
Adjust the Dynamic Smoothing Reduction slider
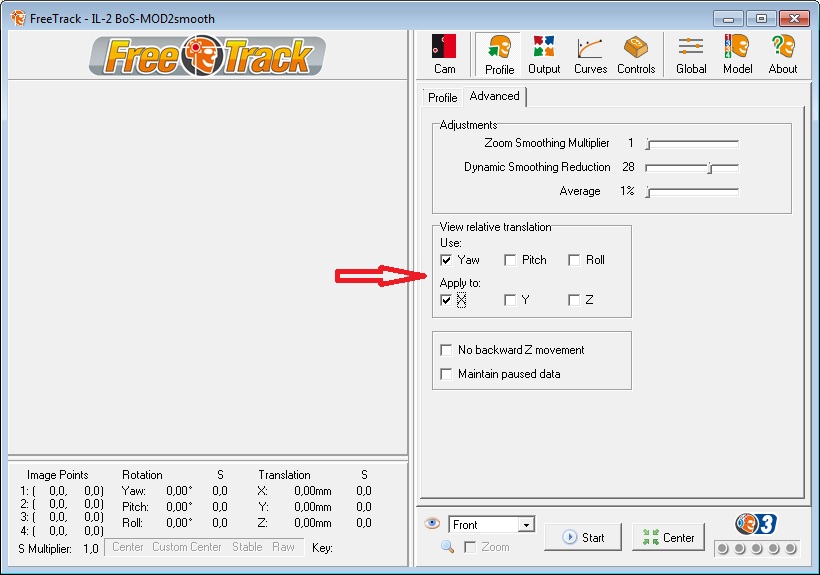(692, 168)
